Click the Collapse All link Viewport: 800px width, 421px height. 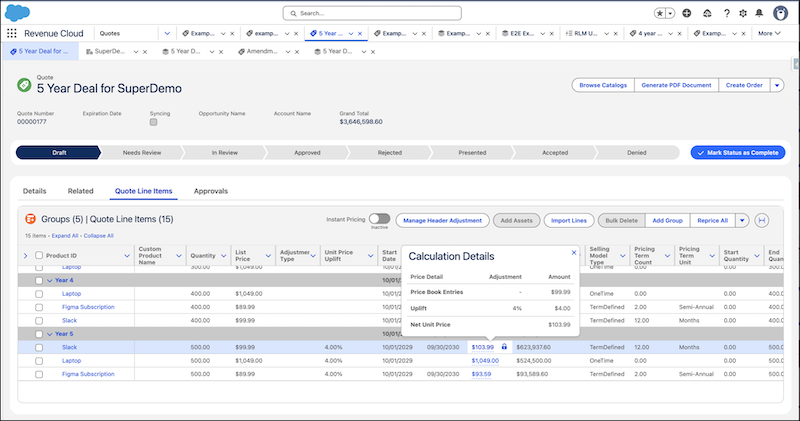tap(98, 236)
